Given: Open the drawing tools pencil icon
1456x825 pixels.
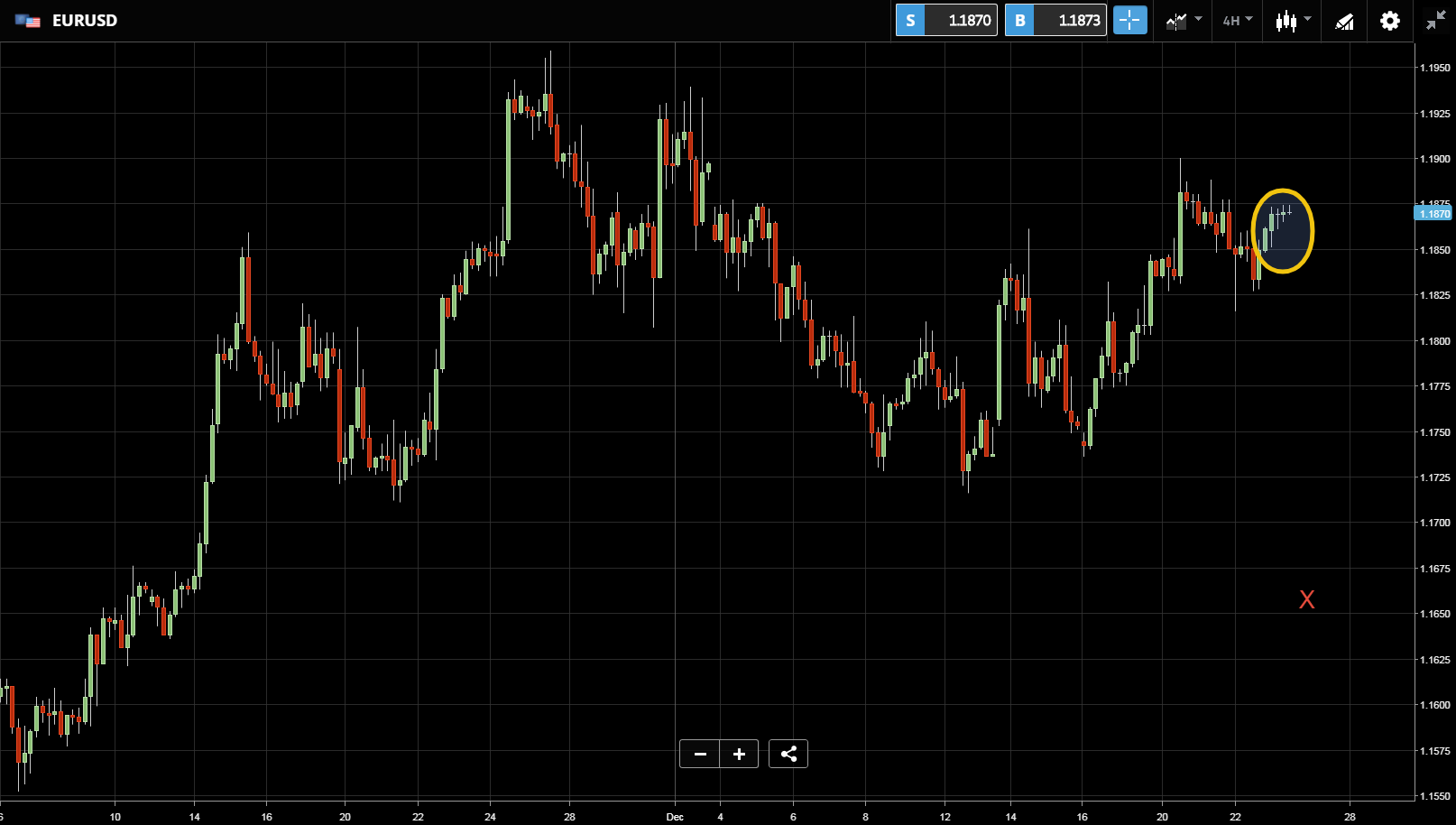Looking at the screenshot, I should tap(1345, 21).
